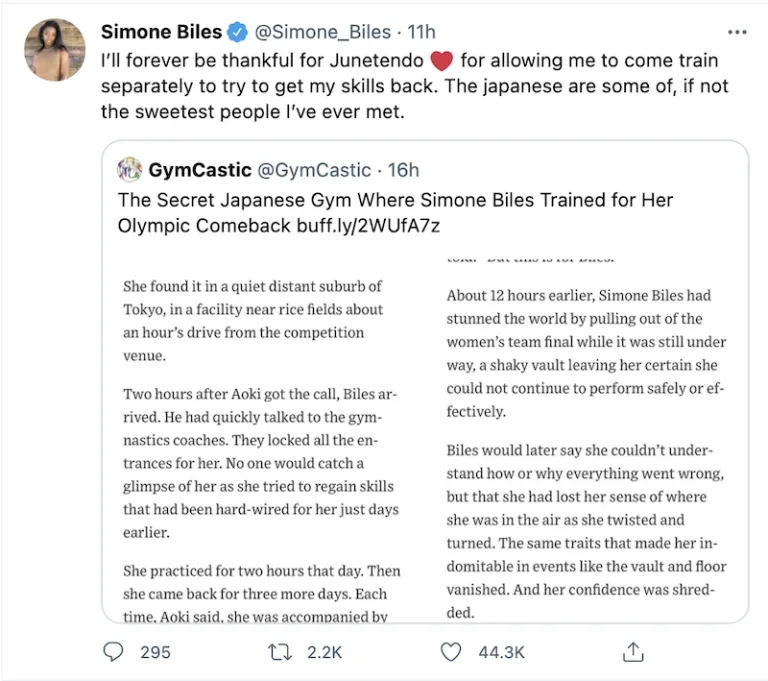The image size is (768, 681).
Task: Click the blue verified badge
Action: tap(237, 33)
